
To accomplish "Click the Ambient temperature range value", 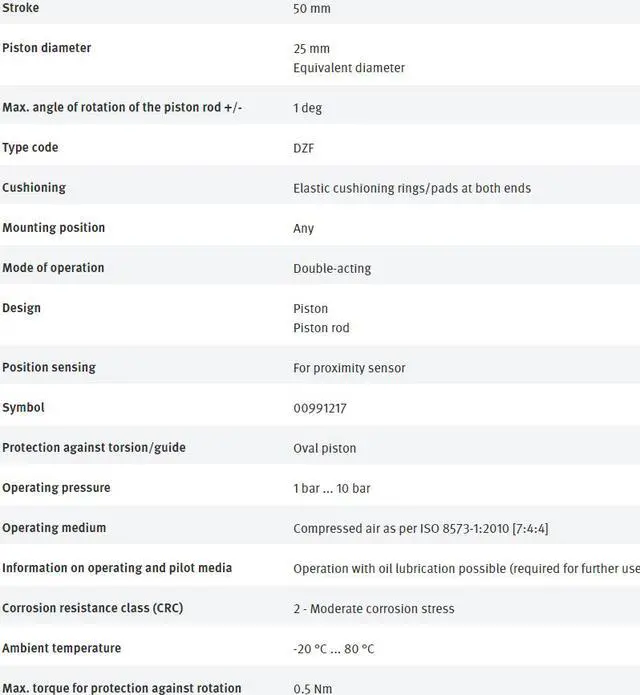I will (334, 649).
